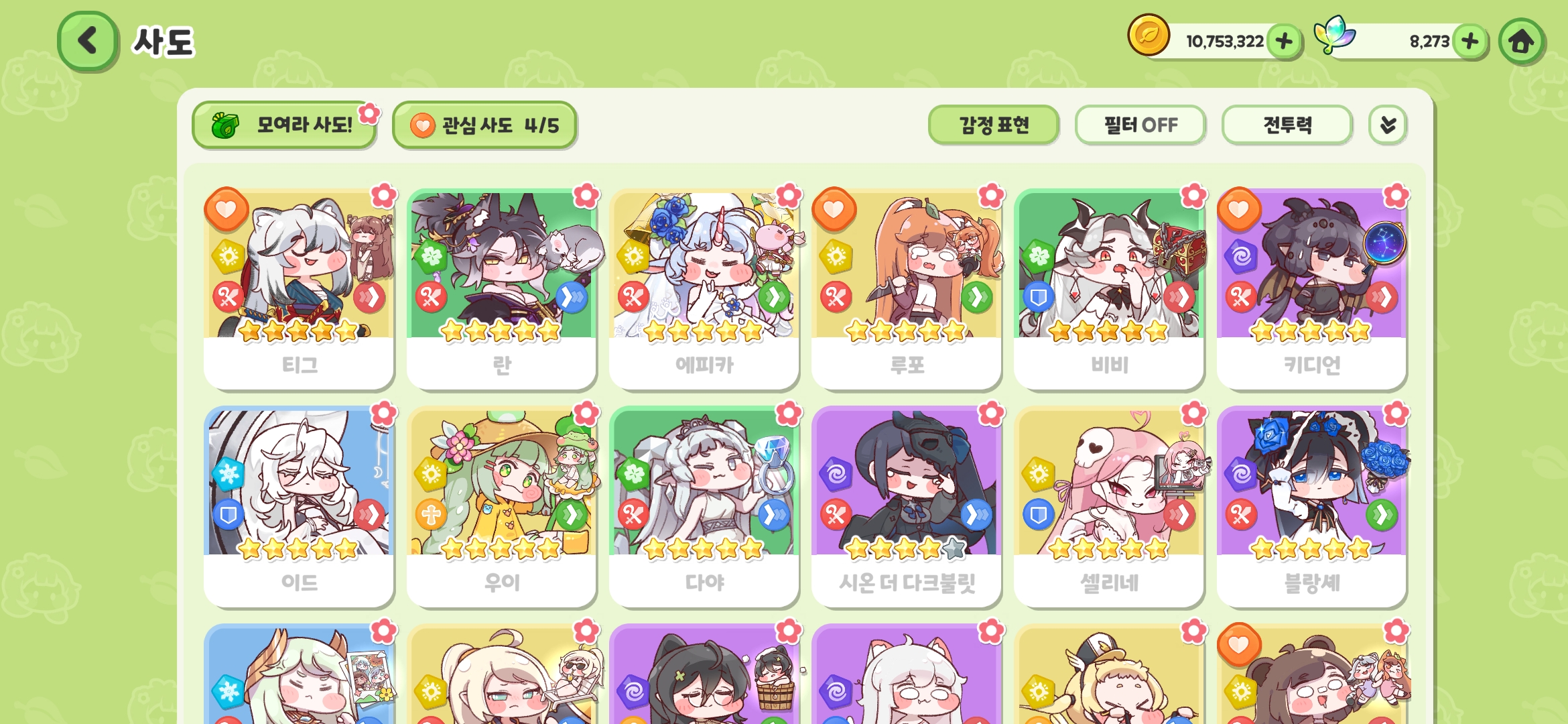Add more gold coins with plus button
Viewport: 1568px width, 724px height.
point(1284,42)
